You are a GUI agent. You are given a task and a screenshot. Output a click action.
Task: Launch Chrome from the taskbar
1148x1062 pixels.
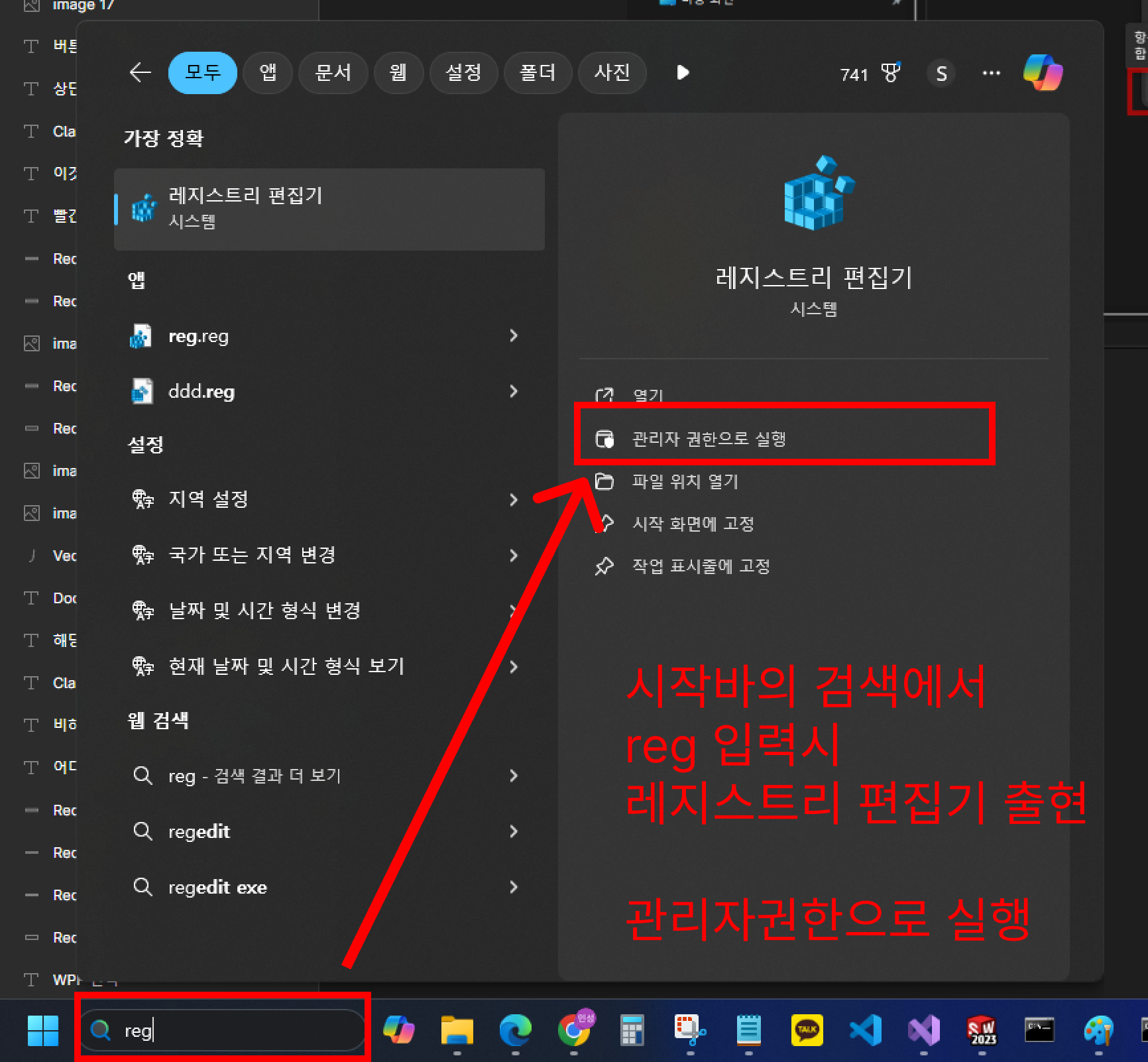[575, 1030]
